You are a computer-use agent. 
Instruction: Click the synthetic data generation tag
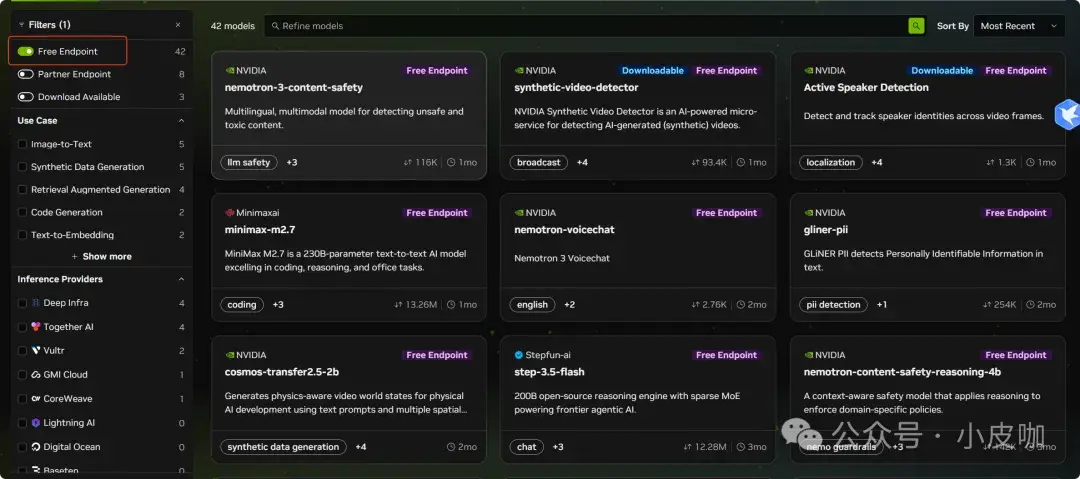tap(283, 447)
